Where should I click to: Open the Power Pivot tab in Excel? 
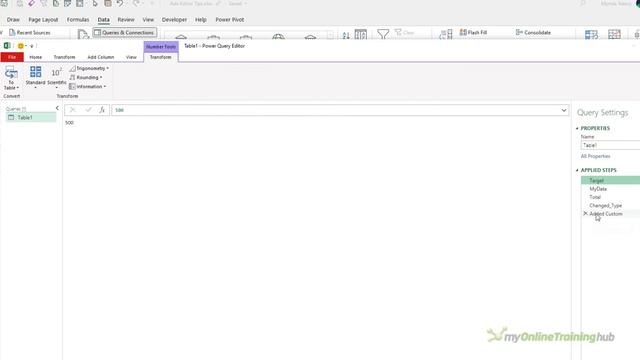[x=229, y=20]
